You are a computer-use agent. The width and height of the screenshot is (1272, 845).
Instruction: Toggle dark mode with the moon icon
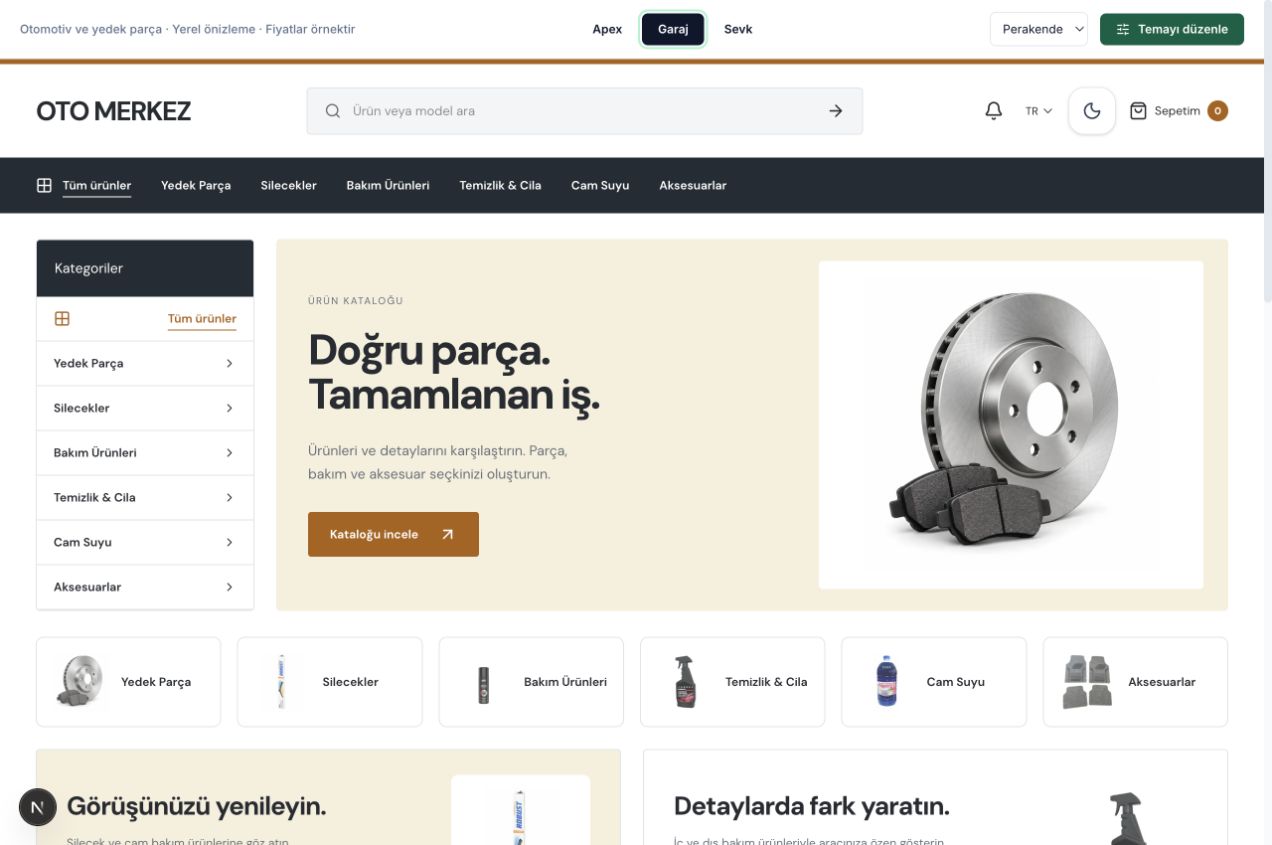click(1092, 111)
